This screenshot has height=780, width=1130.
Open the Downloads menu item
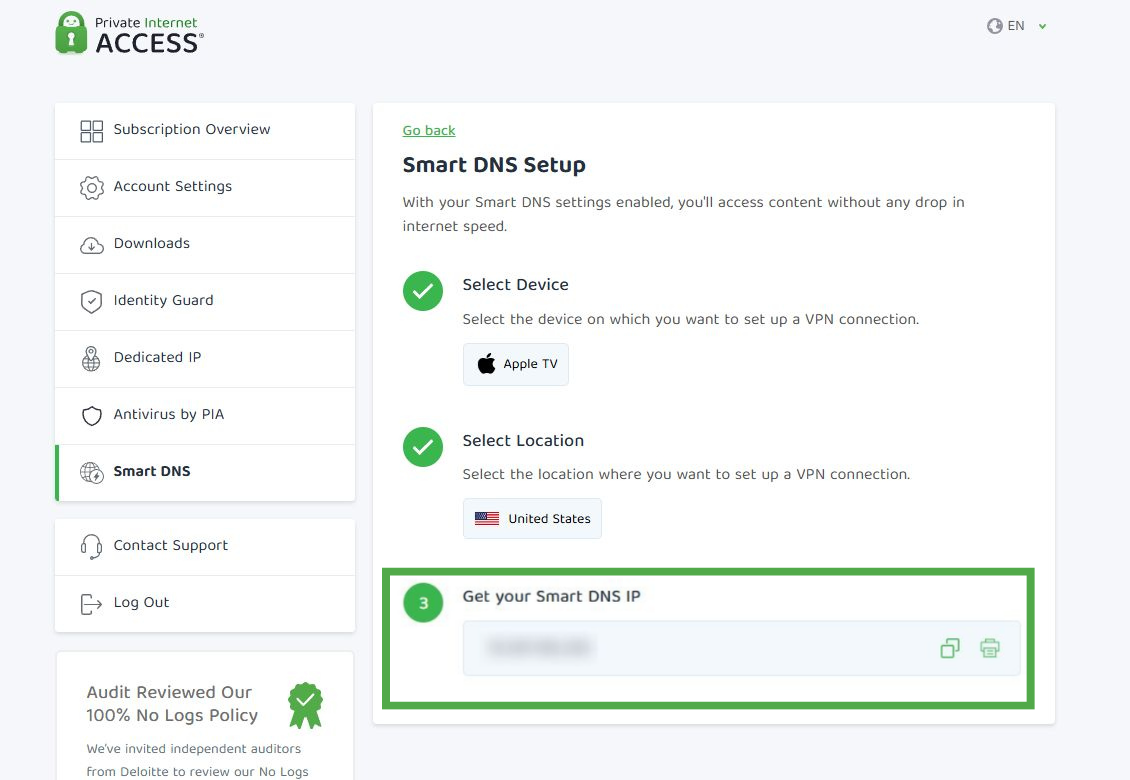(205, 244)
